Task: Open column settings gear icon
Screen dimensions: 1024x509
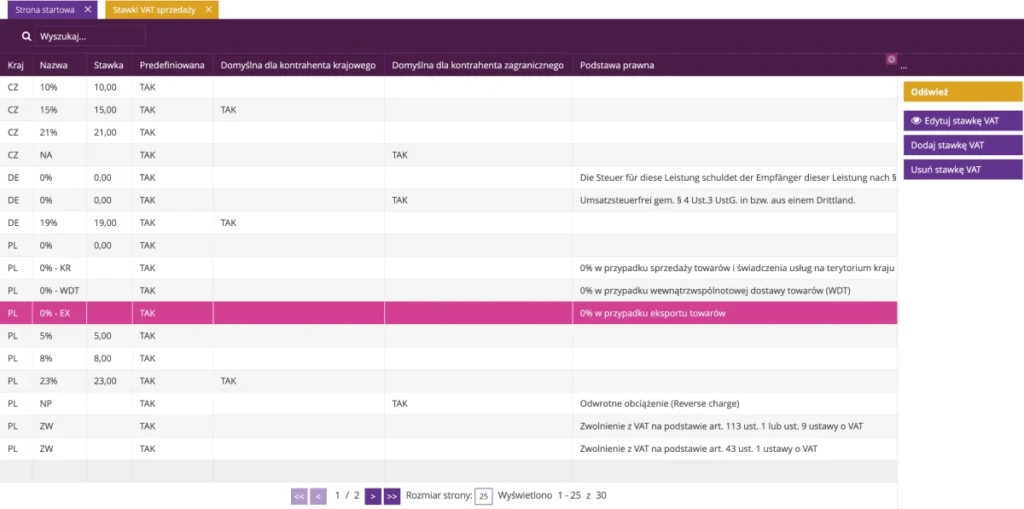Action: tap(891, 59)
